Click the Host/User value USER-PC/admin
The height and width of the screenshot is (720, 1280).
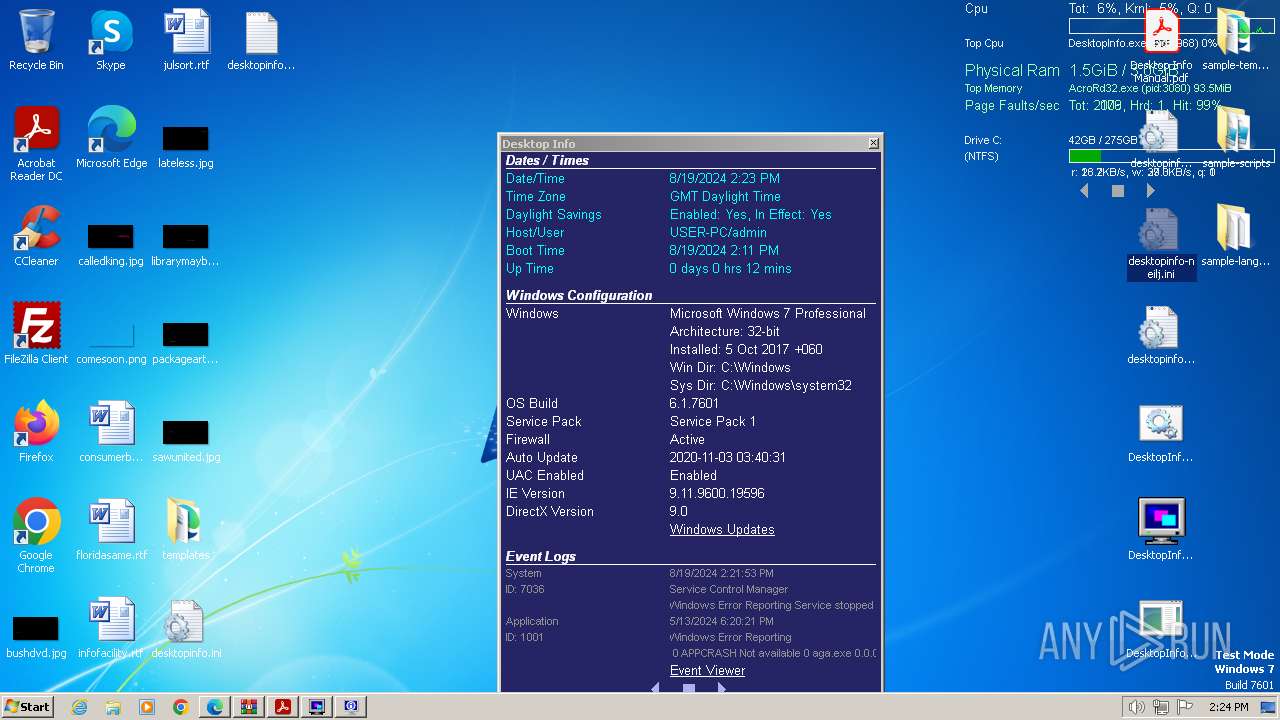718,232
